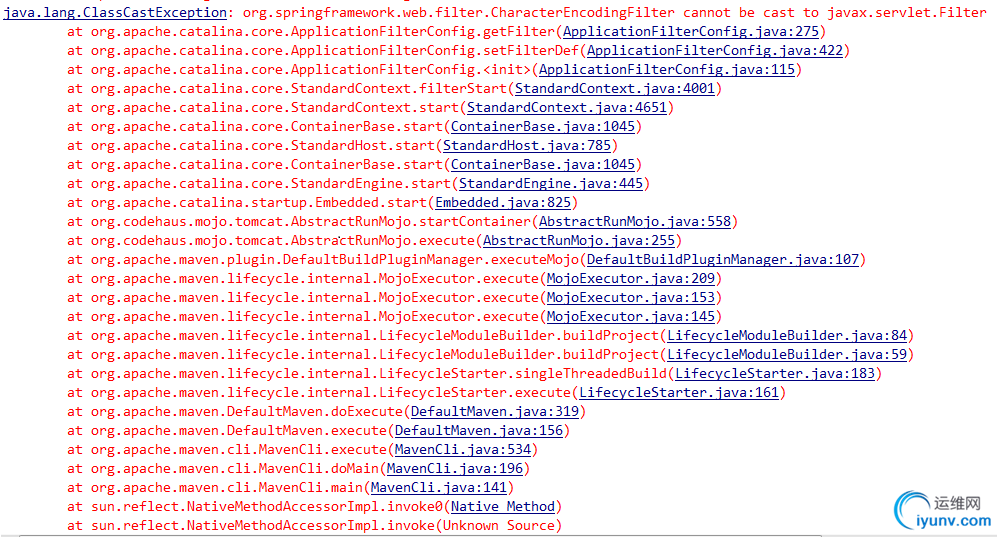Open MavenCli.java:534 link
This screenshot has height=537, width=997.
(x=463, y=450)
